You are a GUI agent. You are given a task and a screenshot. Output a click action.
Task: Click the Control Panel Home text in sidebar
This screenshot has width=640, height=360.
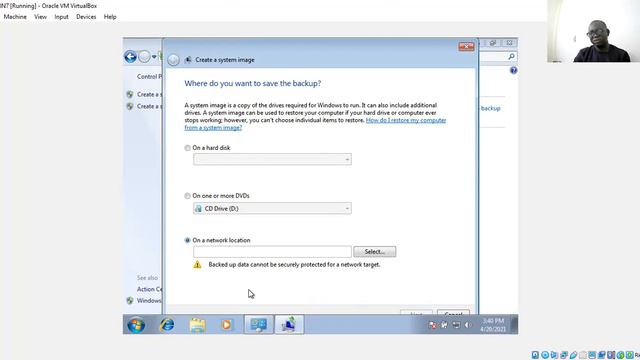(149, 77)
